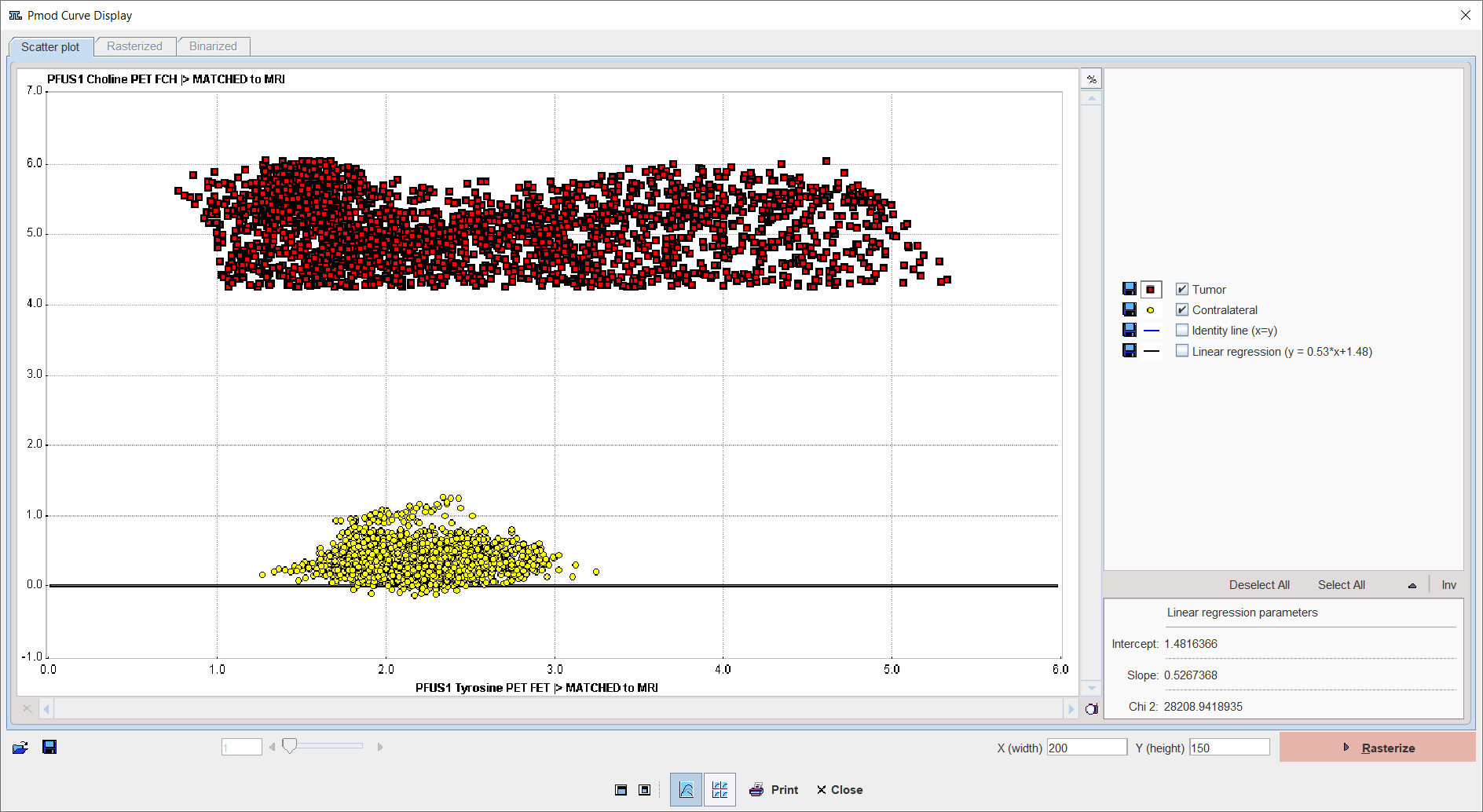
Task: Save the Identity line curve with its disk icon
Action: coord(1130,330)
